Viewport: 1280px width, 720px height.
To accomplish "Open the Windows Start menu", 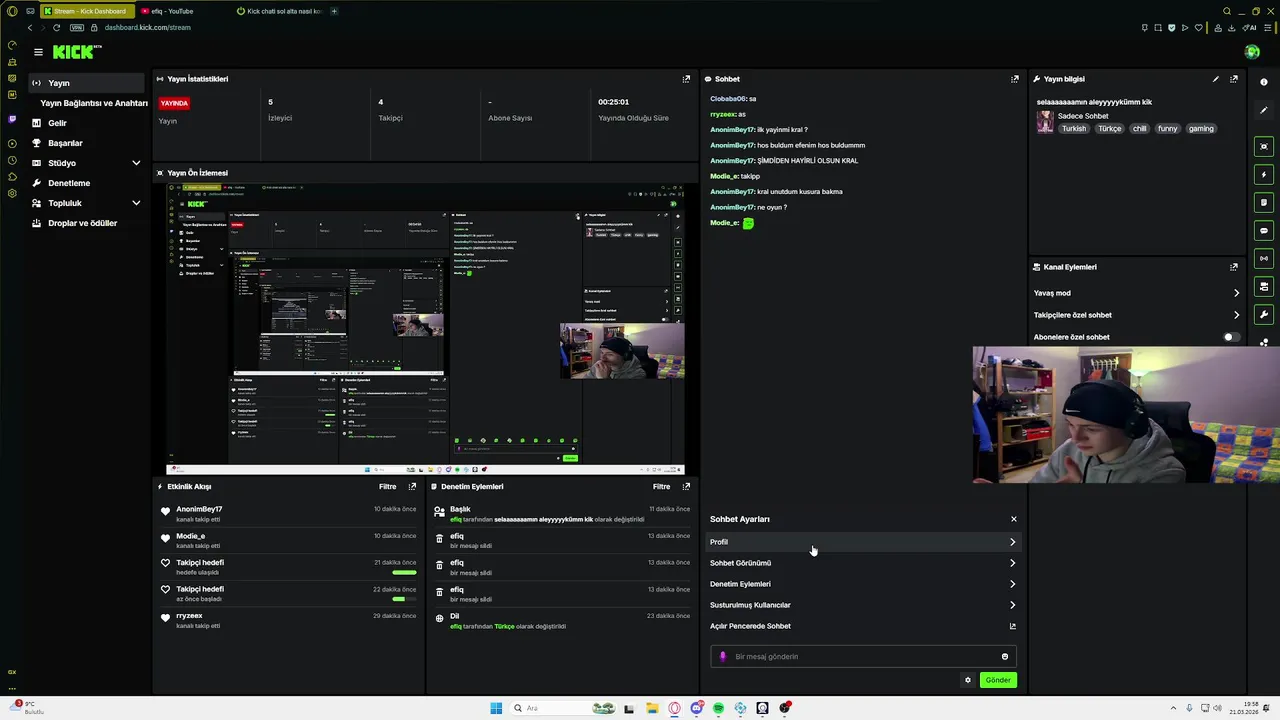I will click(x=496, y=708).
